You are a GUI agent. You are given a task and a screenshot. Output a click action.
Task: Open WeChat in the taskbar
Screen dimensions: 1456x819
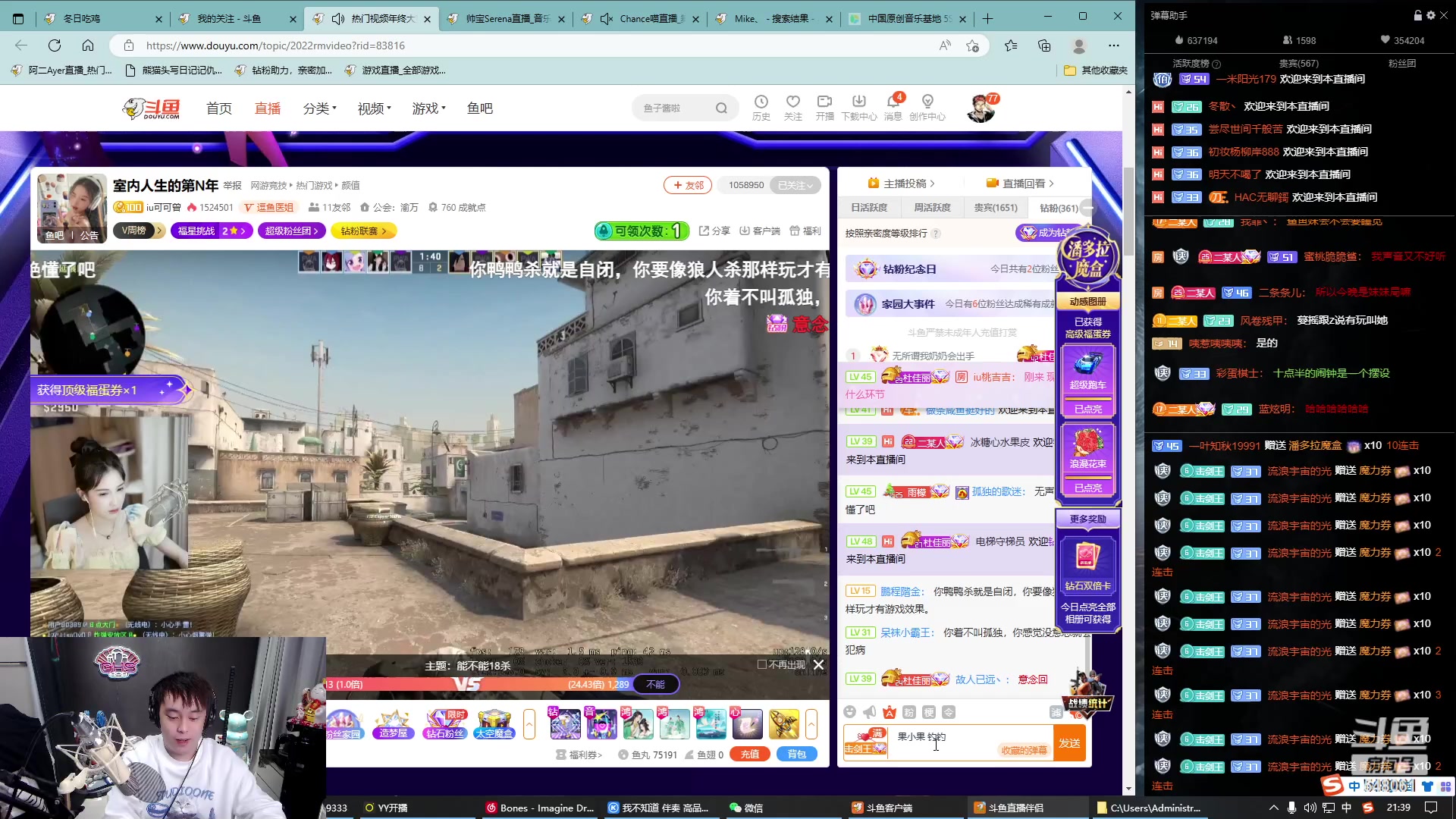point(746,808)
